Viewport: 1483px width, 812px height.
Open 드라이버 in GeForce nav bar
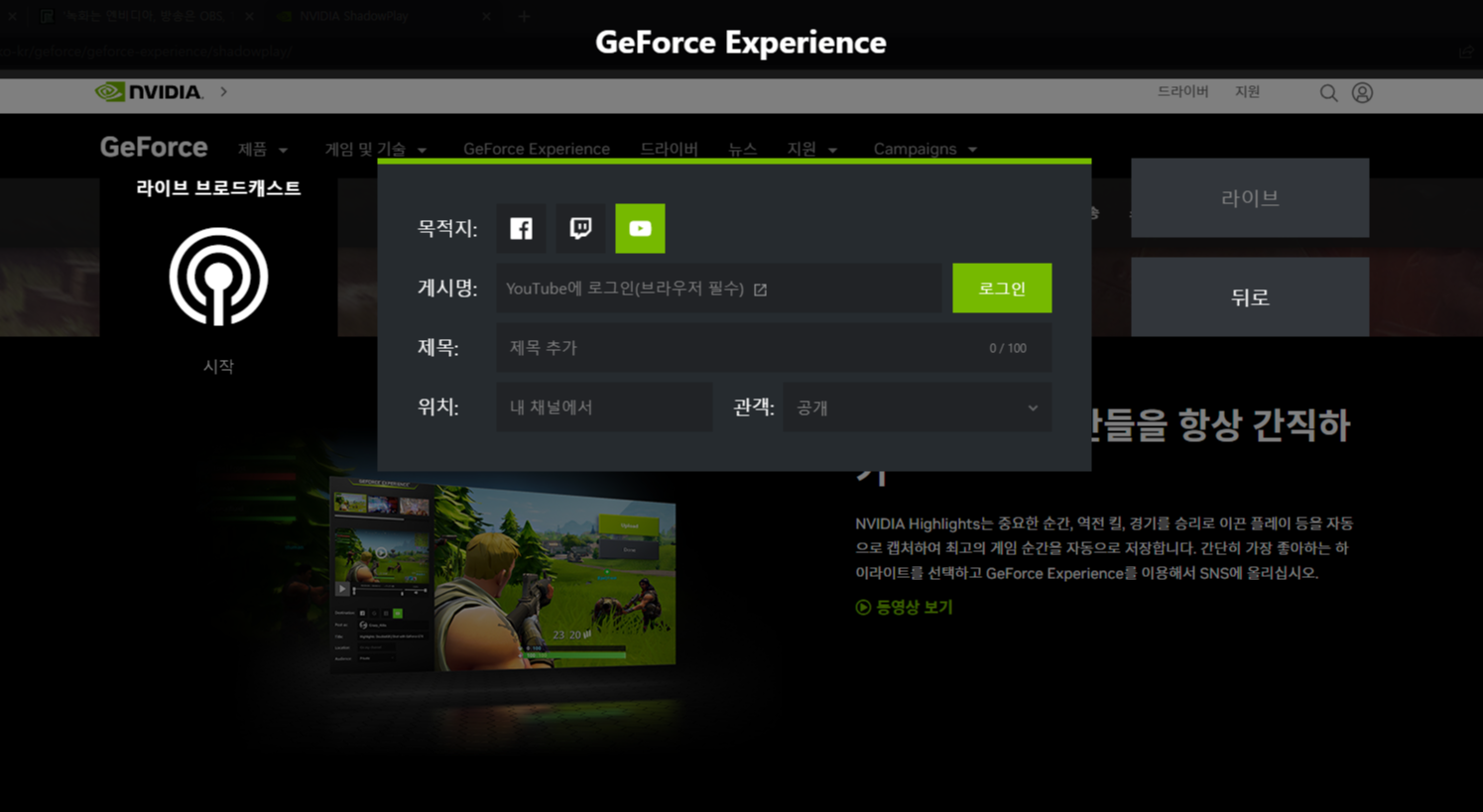[x=670, y=149]
